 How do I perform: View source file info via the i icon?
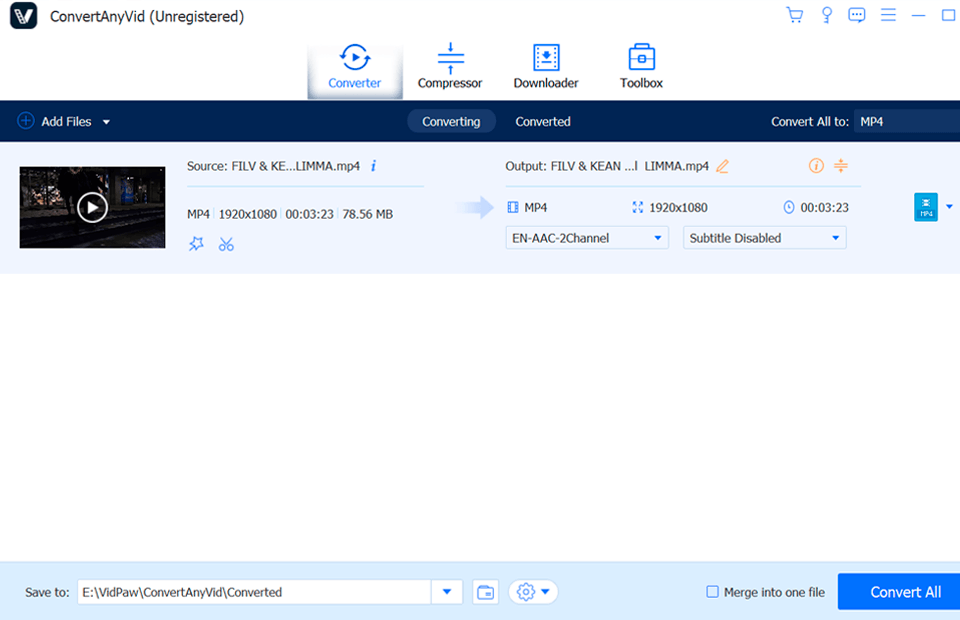pyautogui.click(x=372, y=166)
